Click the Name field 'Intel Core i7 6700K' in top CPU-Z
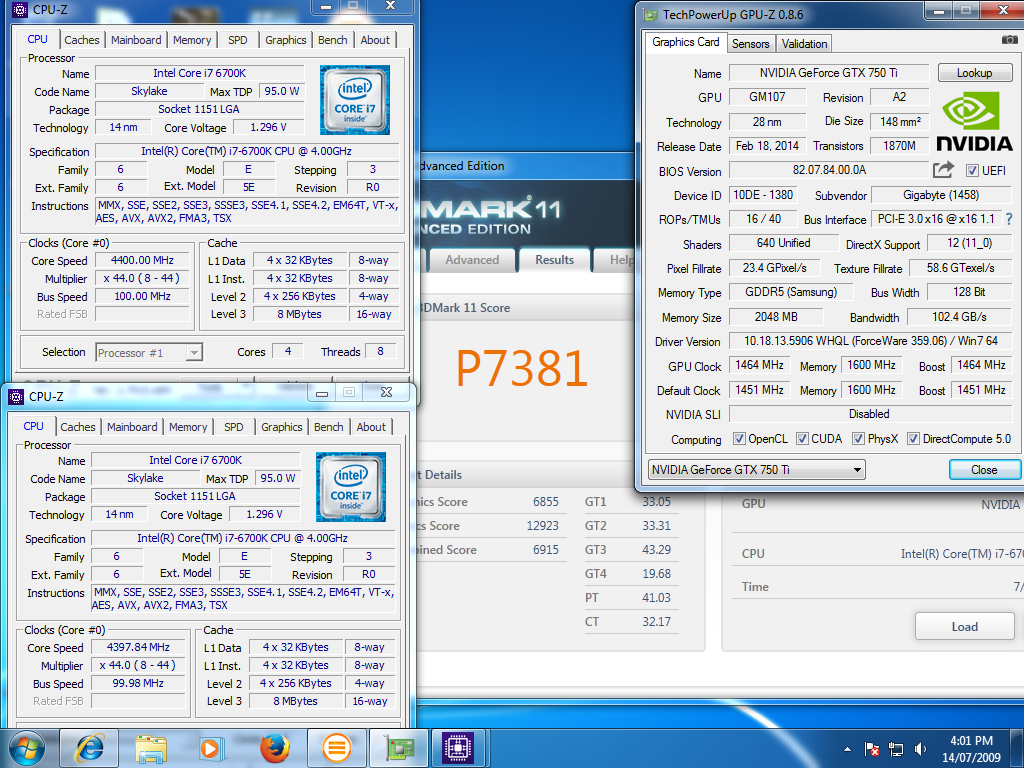Image resolution: width=1024 pixels, height=768 pixels. 200,73
